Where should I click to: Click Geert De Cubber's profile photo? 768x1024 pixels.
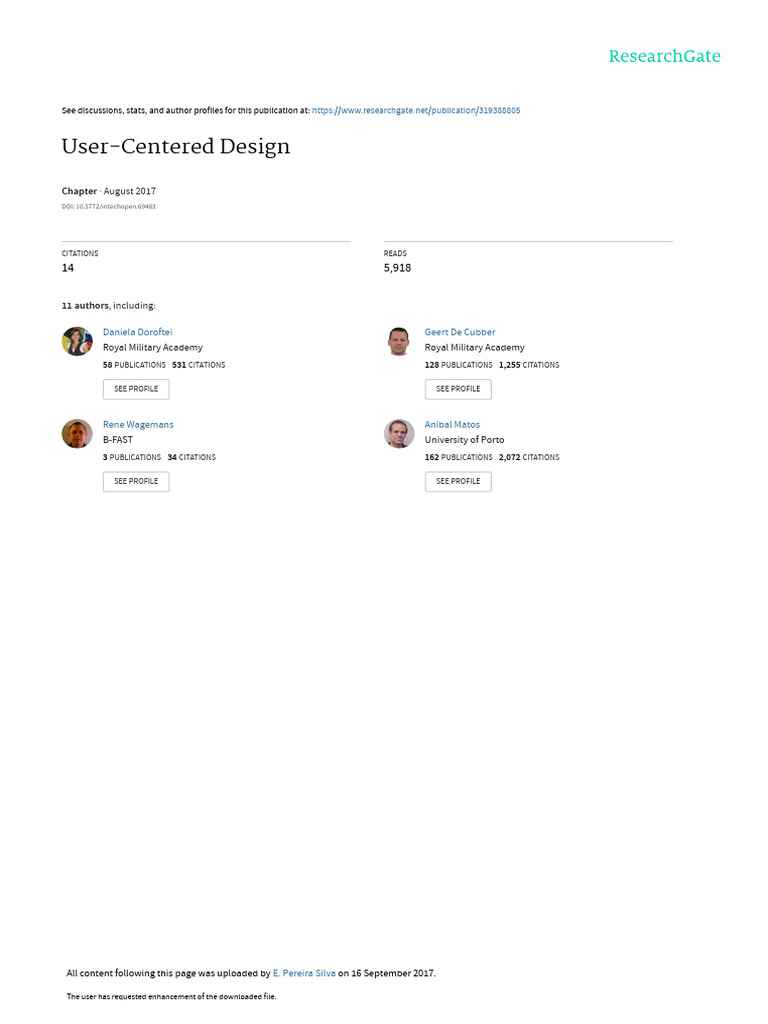399,341
